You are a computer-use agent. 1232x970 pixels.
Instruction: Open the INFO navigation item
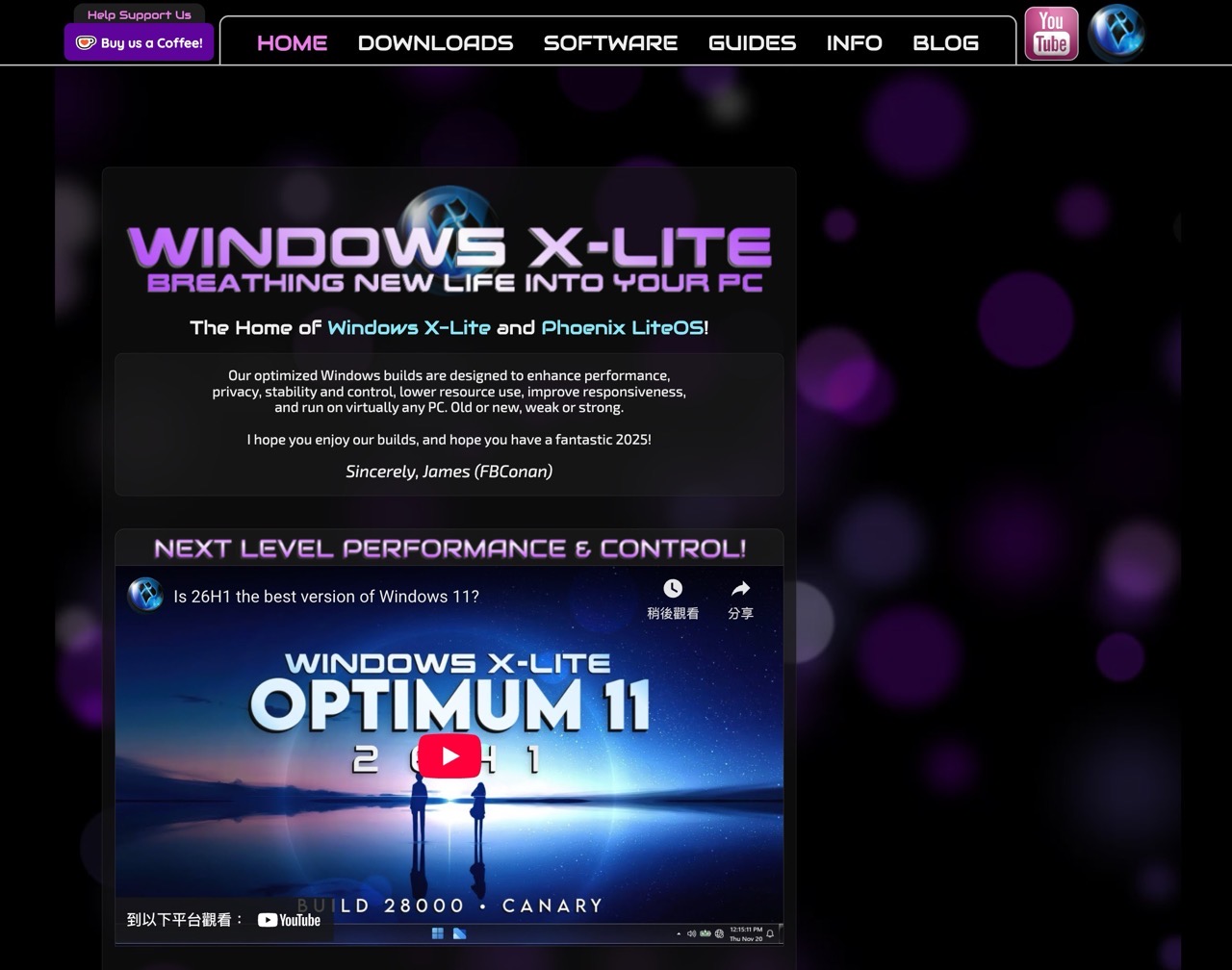(854, 43)
